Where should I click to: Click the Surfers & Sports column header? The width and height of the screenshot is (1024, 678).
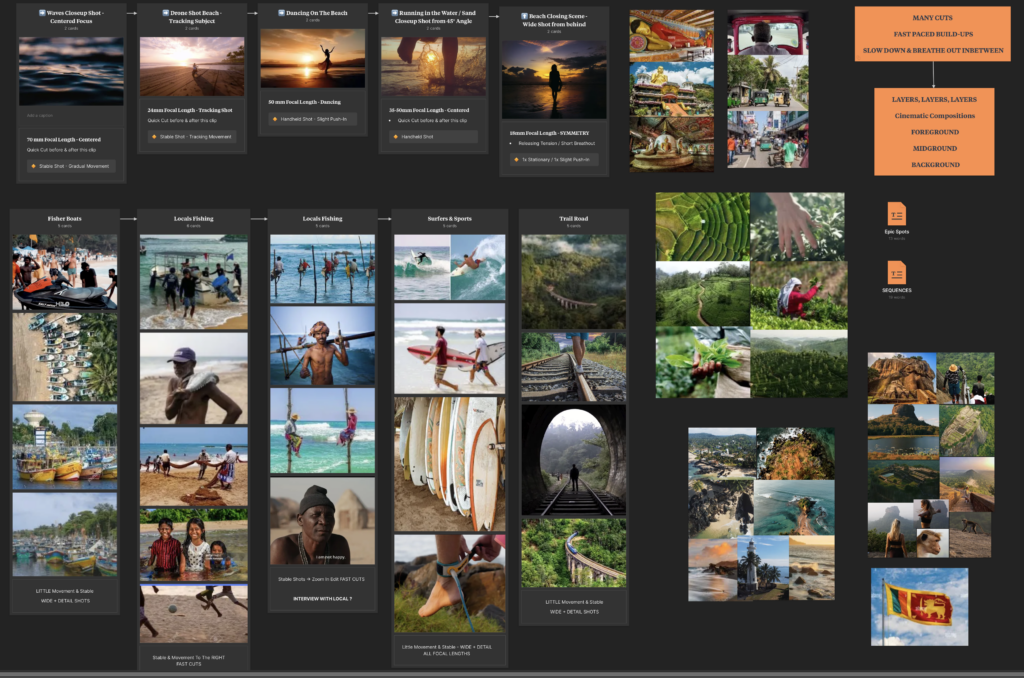pos(448,218)
